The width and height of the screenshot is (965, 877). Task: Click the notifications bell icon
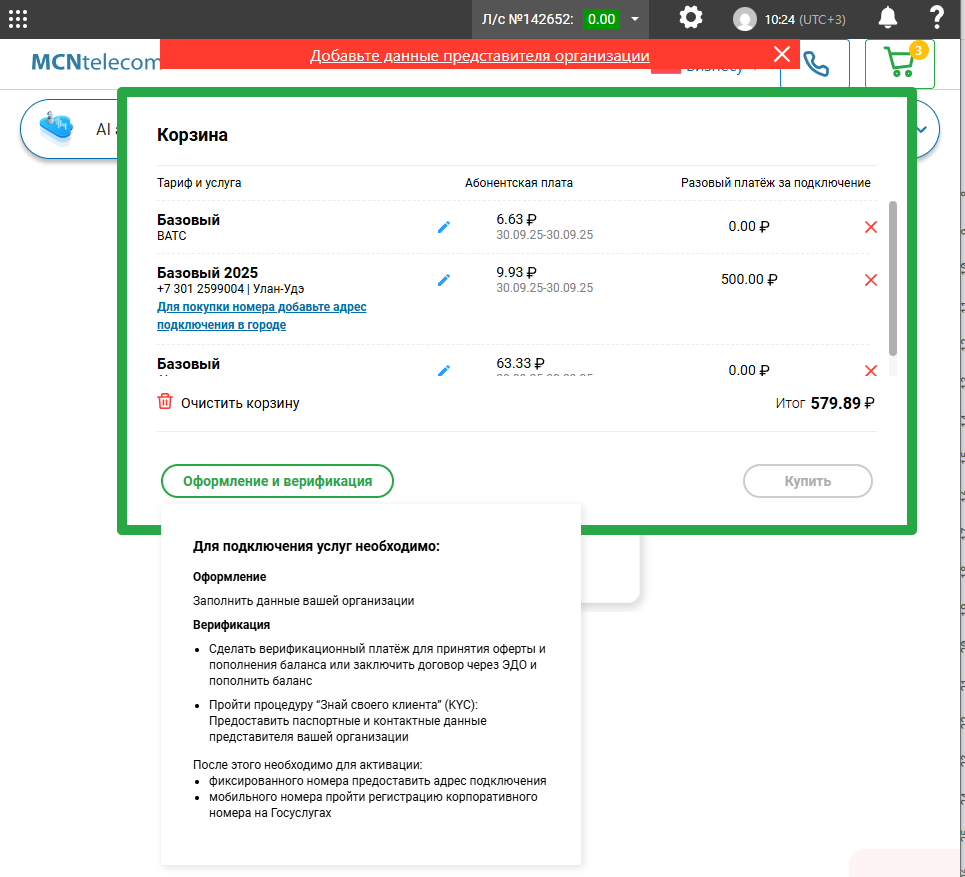(887, 18)
